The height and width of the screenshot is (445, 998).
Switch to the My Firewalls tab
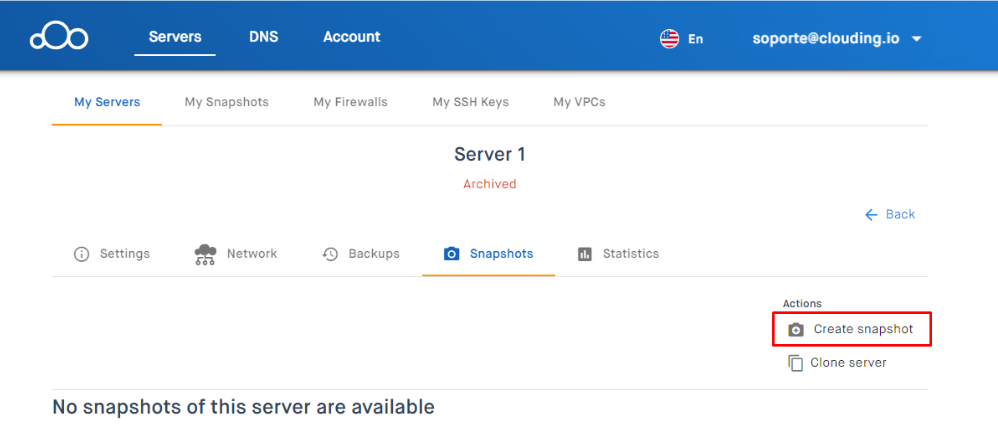(350, 102)
